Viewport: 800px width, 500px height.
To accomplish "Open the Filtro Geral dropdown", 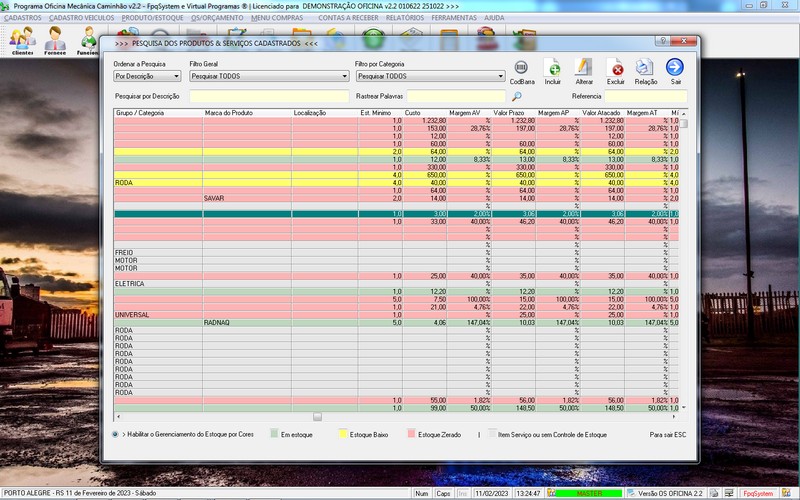I will coord(269,76).
